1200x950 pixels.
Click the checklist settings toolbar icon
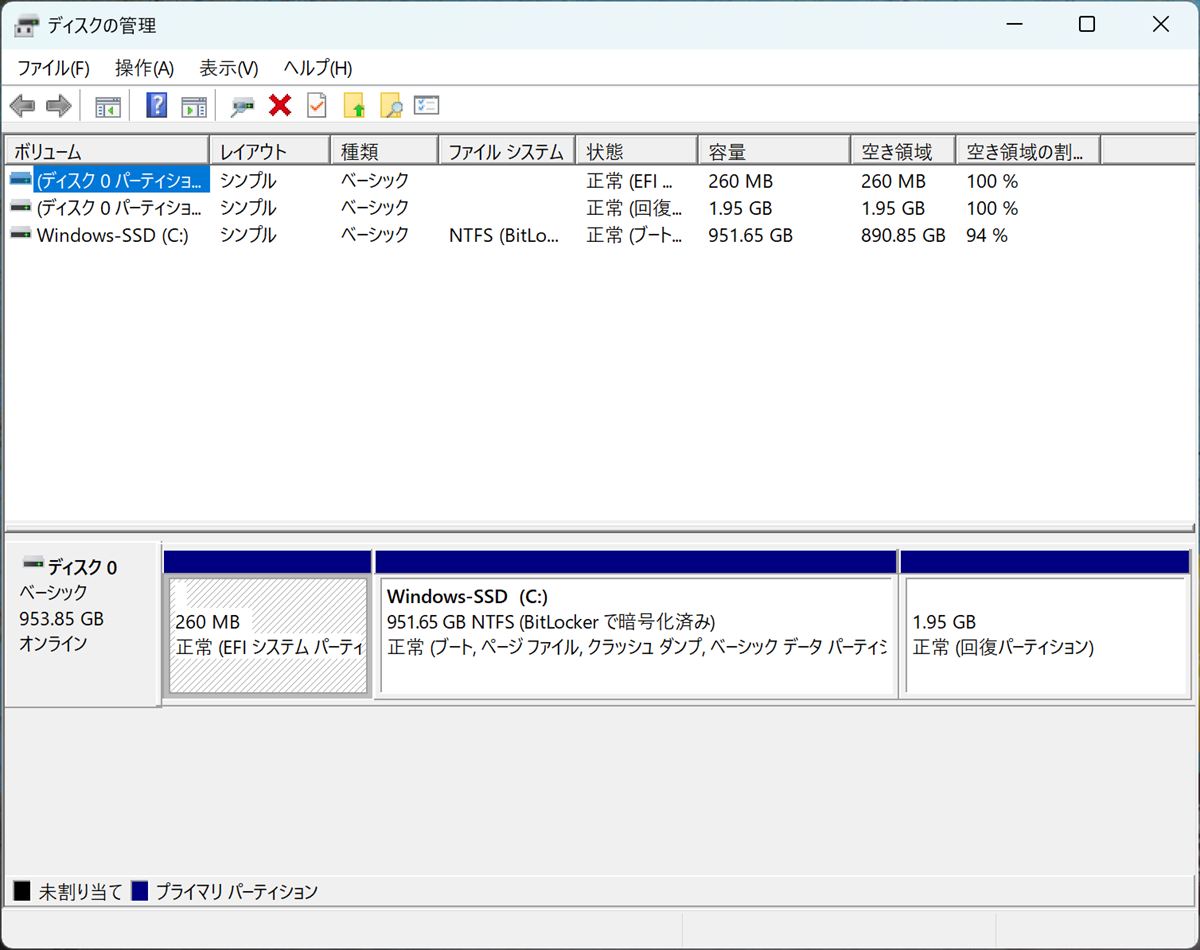427,105
